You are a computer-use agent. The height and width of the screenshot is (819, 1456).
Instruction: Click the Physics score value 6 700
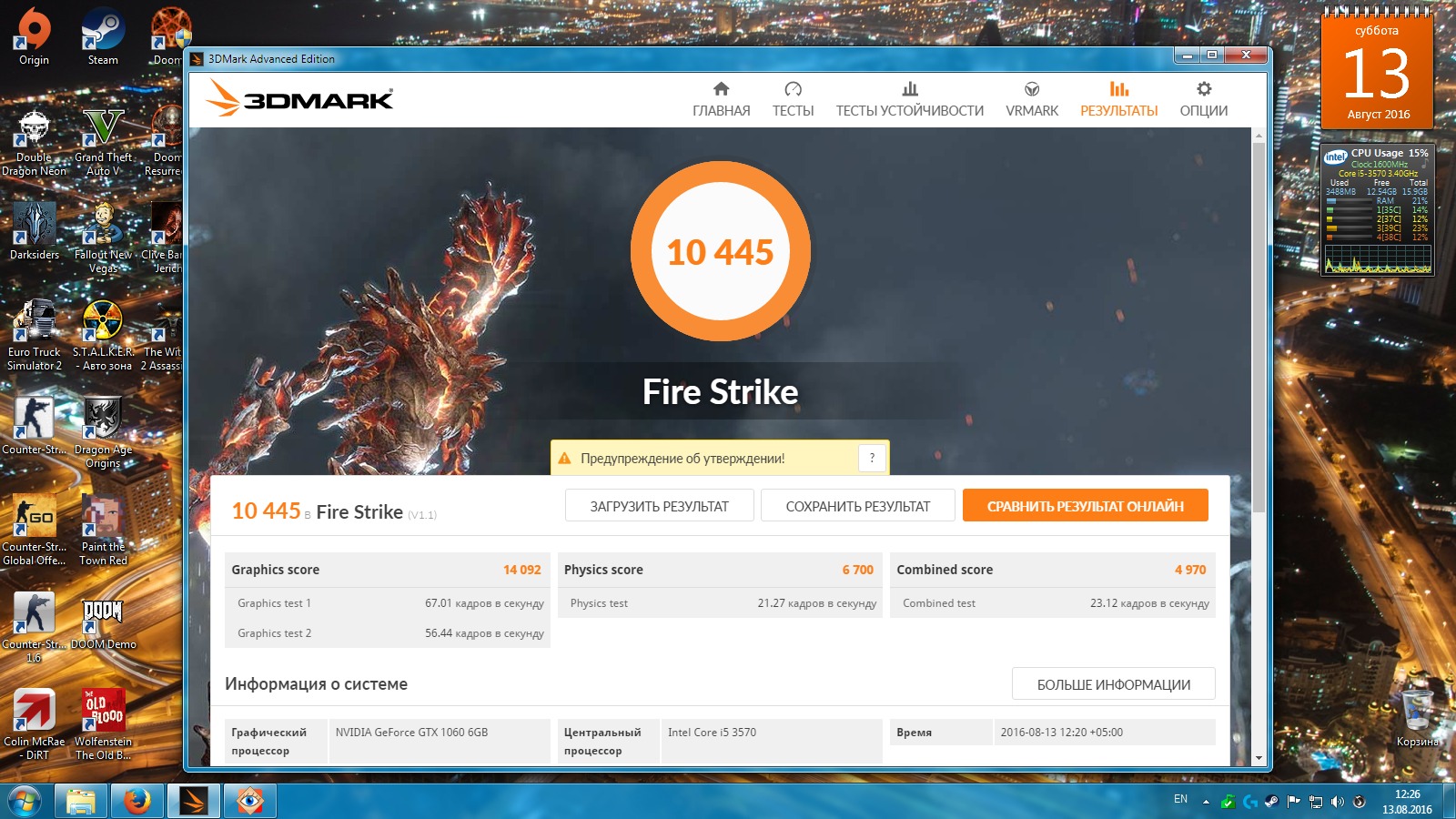tap(858, 570)
